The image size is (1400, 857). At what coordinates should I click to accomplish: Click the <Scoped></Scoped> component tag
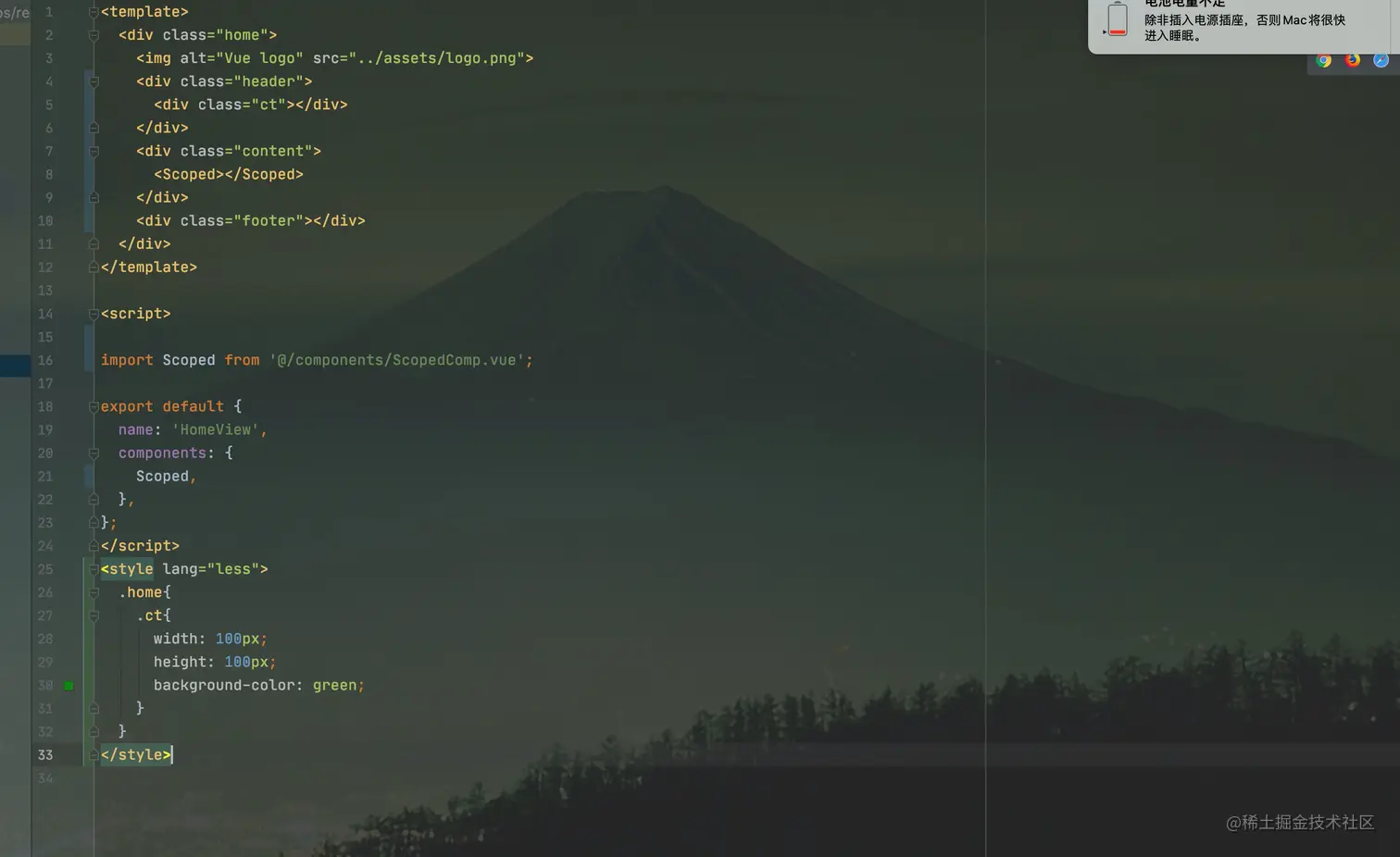[229, 174]
